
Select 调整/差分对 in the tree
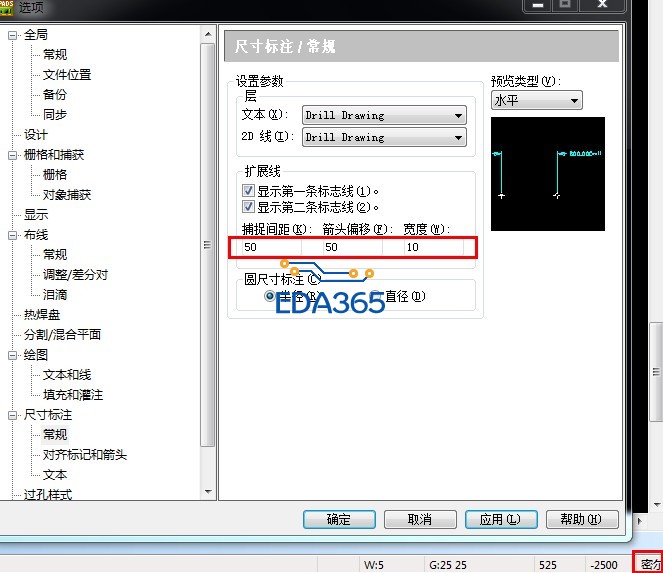(x=75, y=275)
